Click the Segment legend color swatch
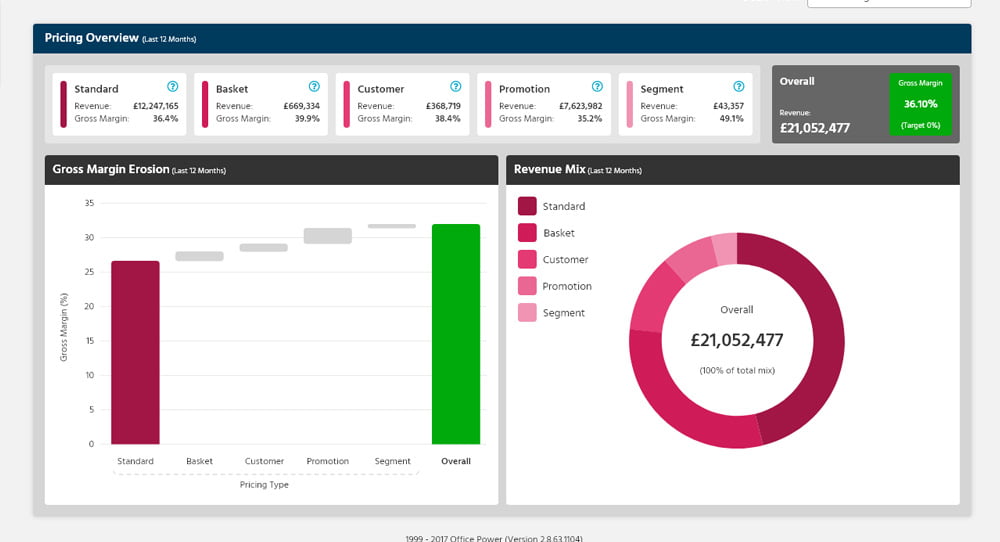 (x=527, y=313)
